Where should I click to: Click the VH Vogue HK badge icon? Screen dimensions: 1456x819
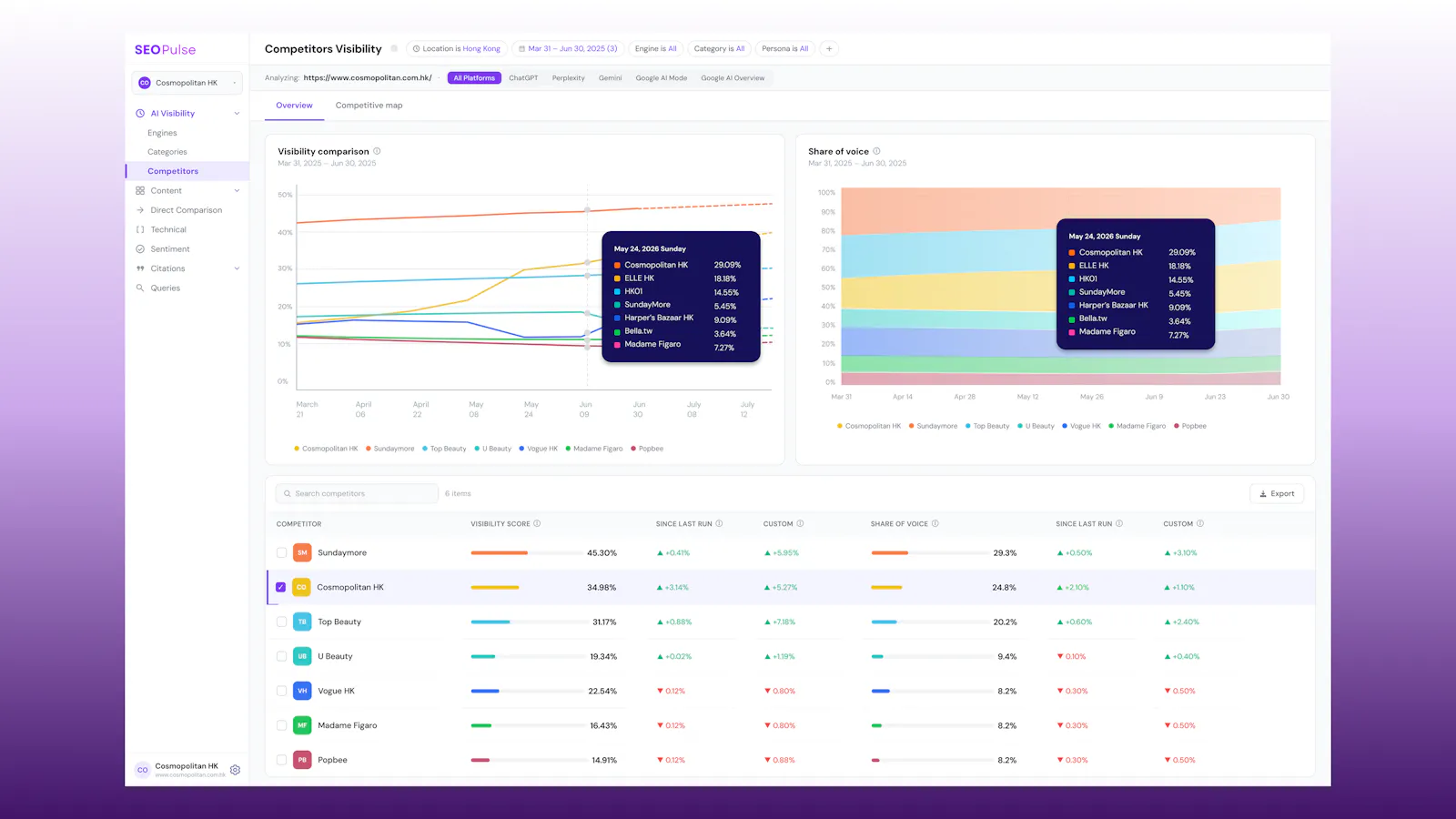click(302, 692)
